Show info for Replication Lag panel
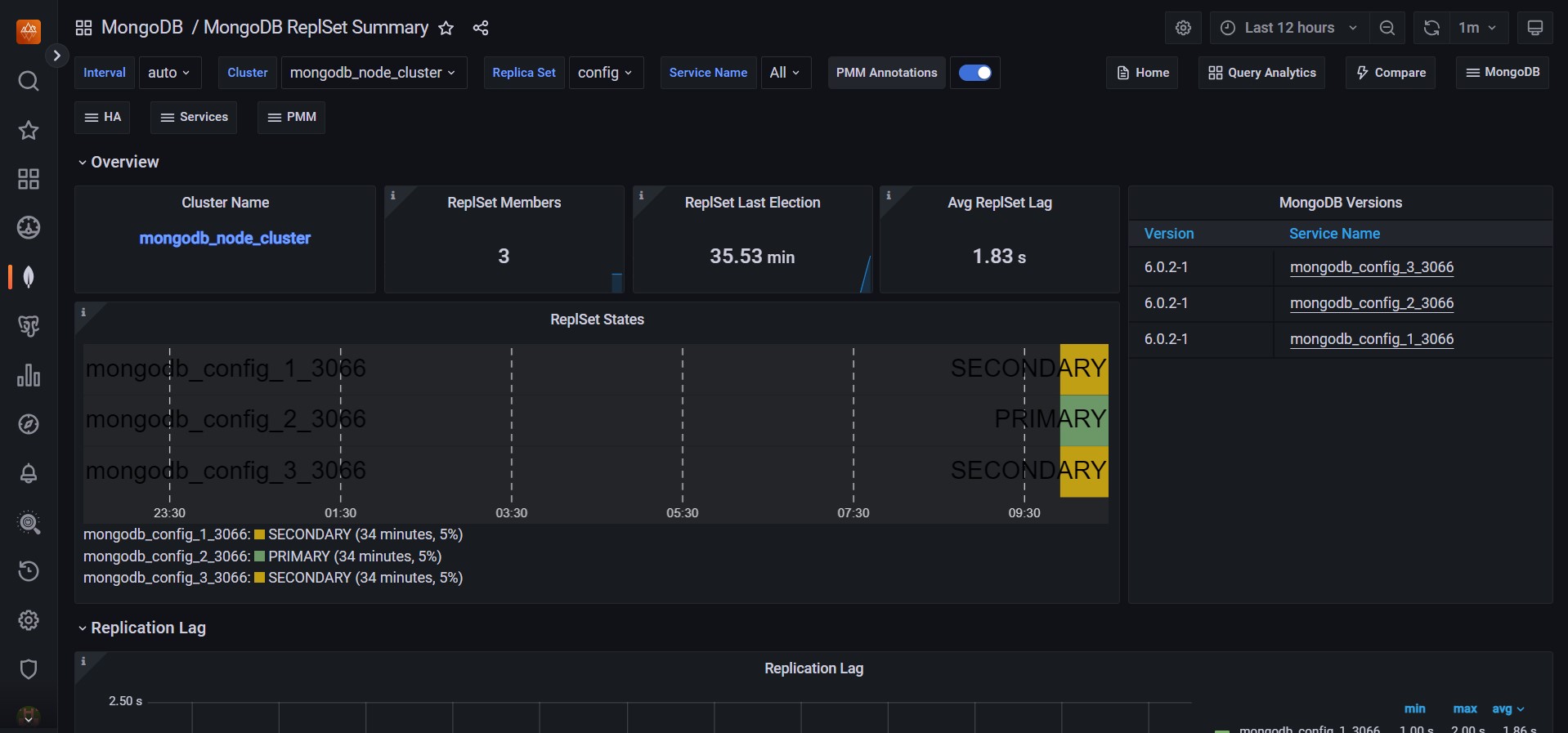Viewport: 1568px width, 733px height. (x=83, y=661)
